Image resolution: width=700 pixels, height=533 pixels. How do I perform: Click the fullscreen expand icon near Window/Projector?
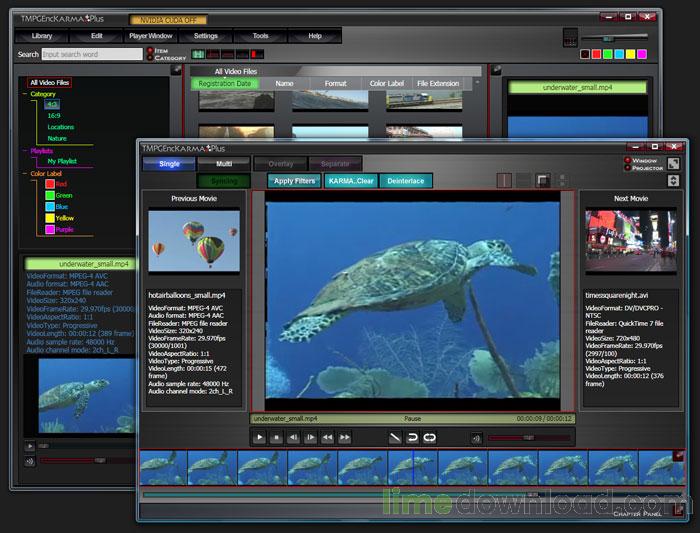pos(673,164)
